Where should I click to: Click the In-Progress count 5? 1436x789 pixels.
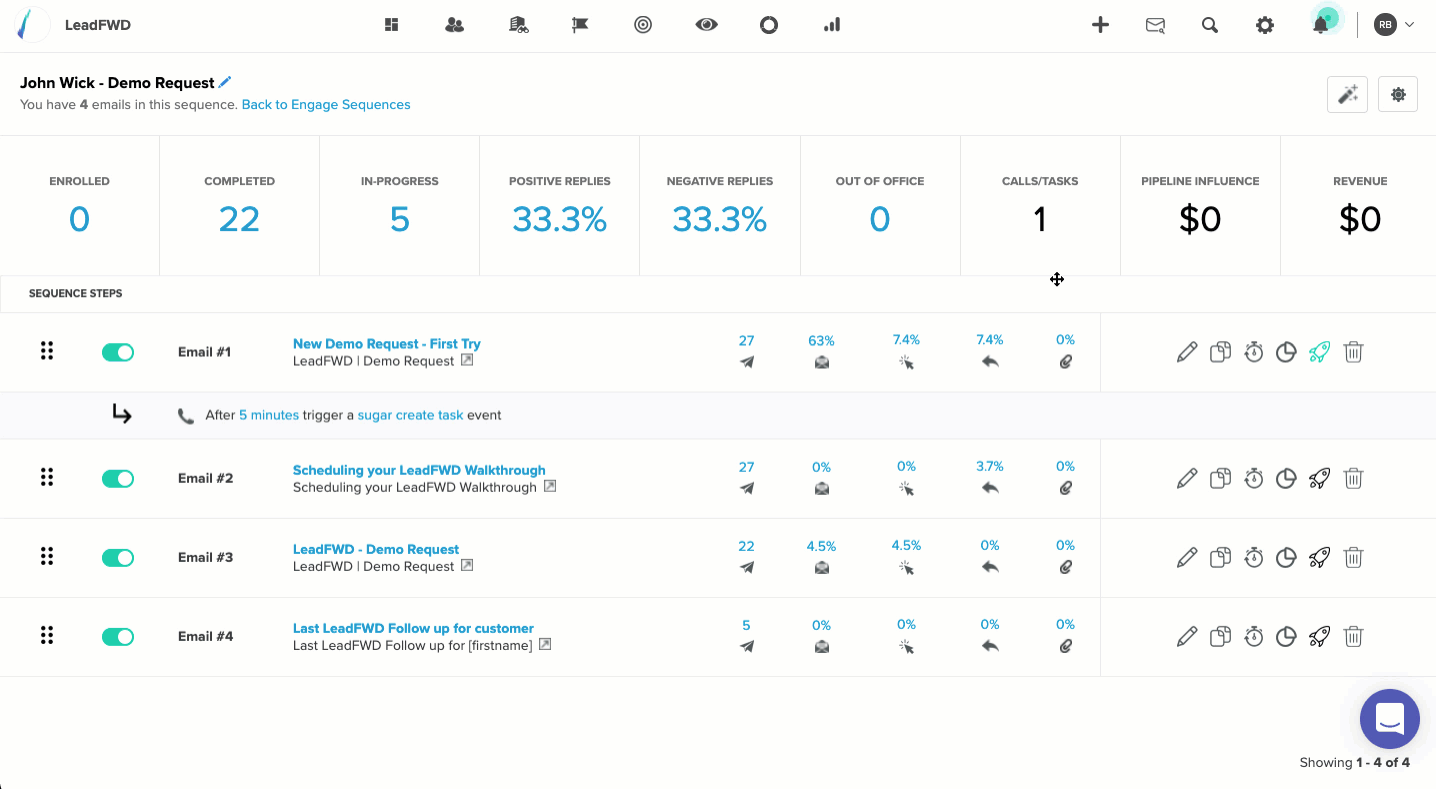tap(400, 219)
